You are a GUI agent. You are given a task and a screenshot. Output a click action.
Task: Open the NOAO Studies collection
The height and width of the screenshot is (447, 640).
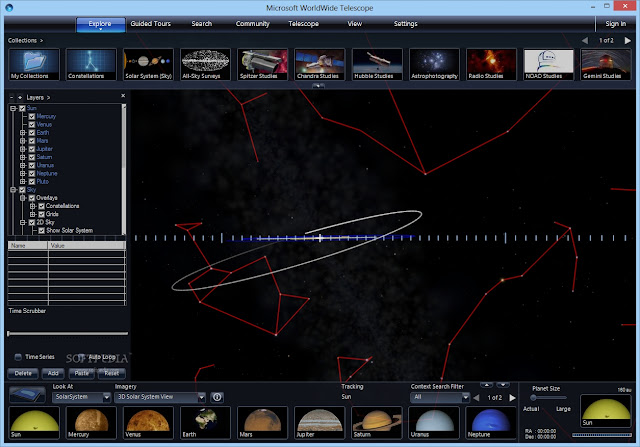[x=549, y=64]
